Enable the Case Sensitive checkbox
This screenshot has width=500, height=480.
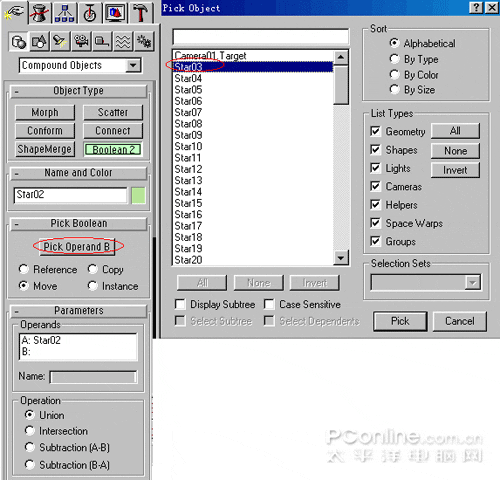pos(269,304)
